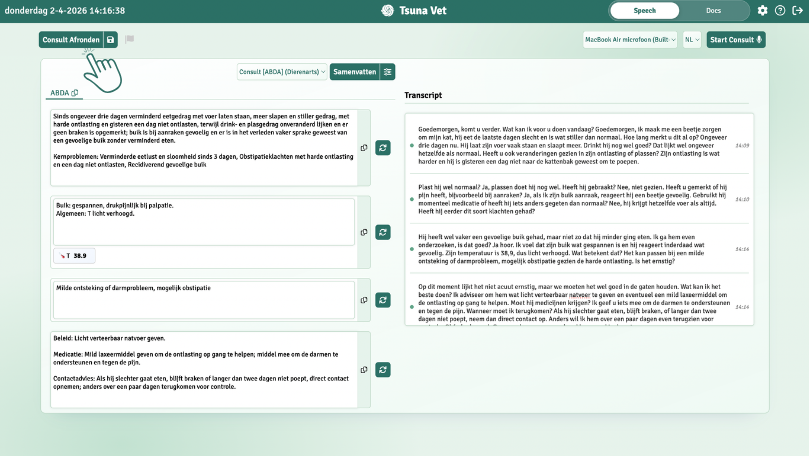Image resolution: width=809 pixels, height=456 pixels.
Task: Copy the physical exam section text
Action: tap(364, 231)
